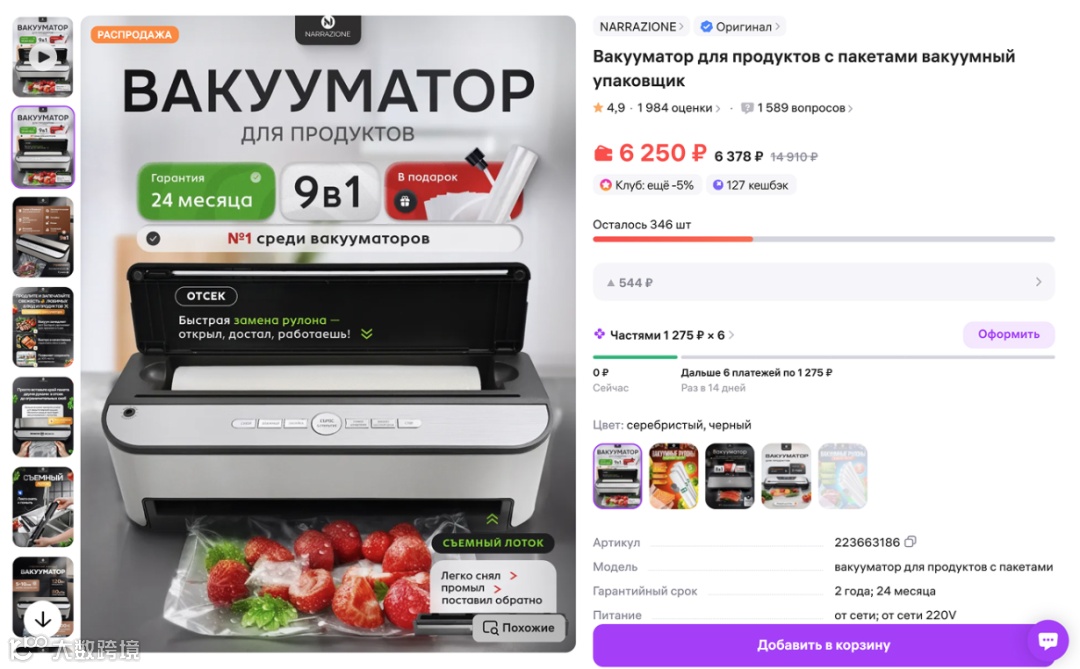Viewport: 1080px width, 669px height.
Task: Open 1 589 вопросов section
Action: click(x=798, y=108)
